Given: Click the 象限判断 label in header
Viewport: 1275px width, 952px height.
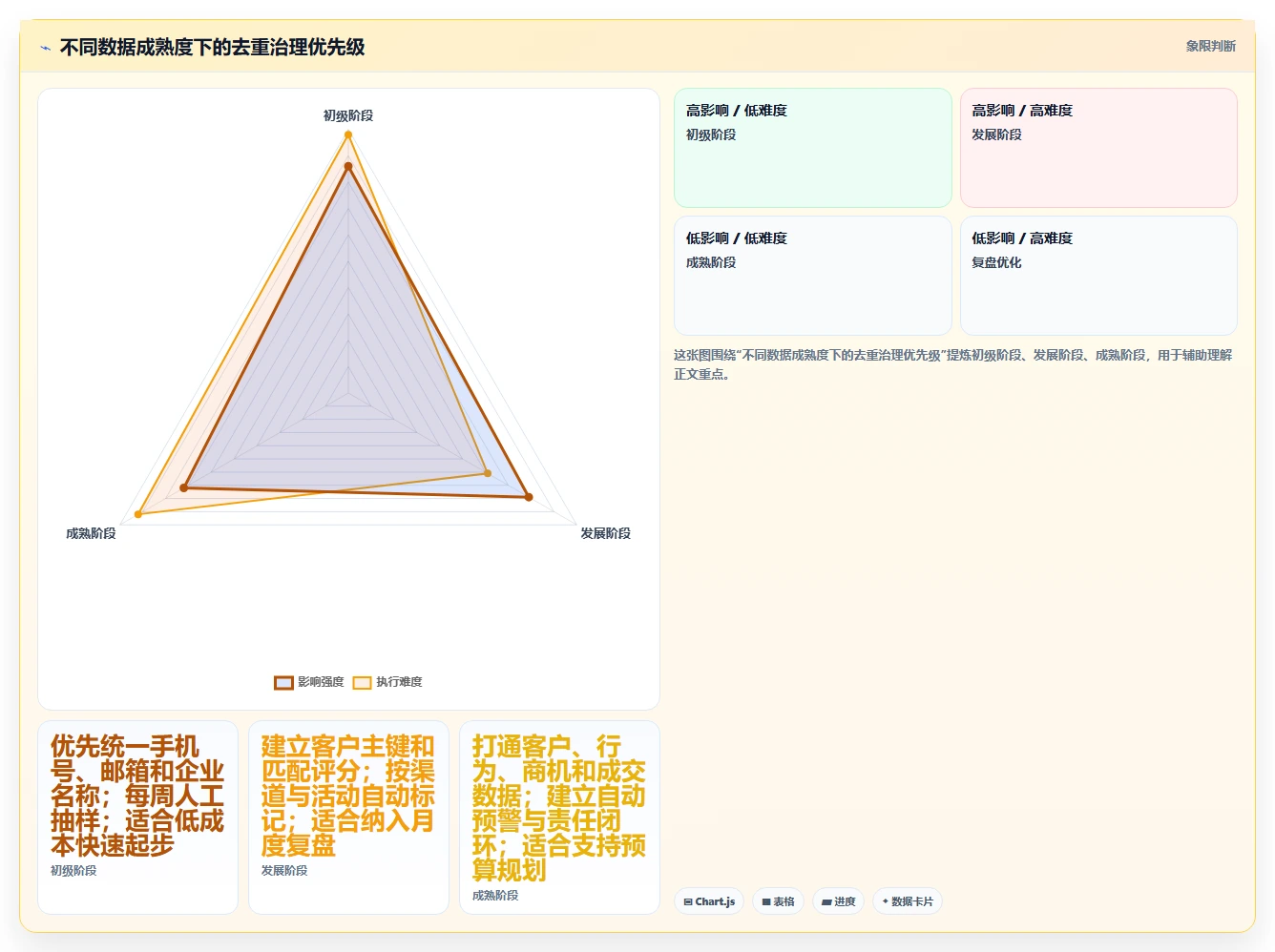Looking at the screenshot, I should coord(1210,46).
